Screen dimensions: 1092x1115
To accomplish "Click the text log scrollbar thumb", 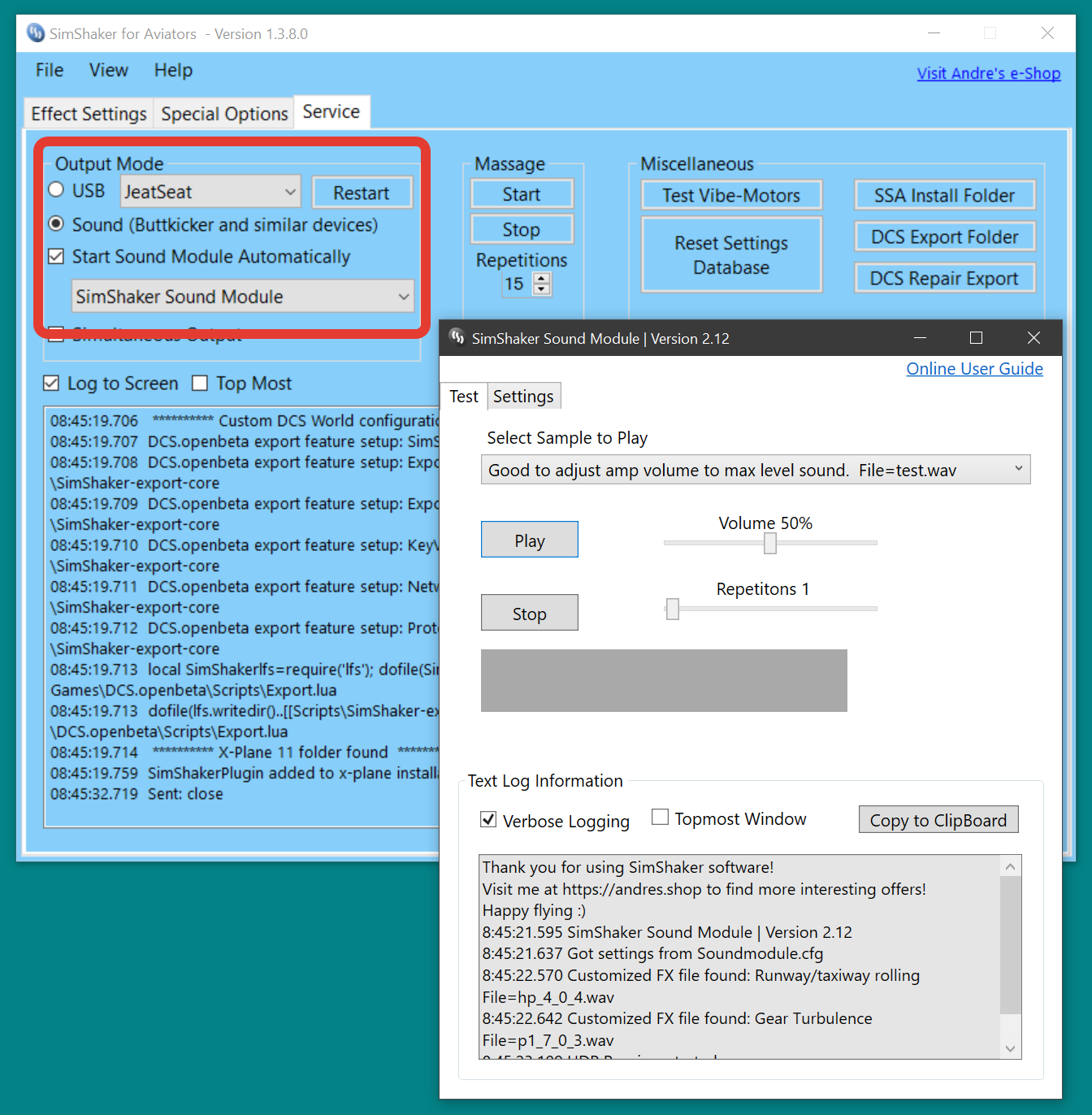I will coord(1011,945).
